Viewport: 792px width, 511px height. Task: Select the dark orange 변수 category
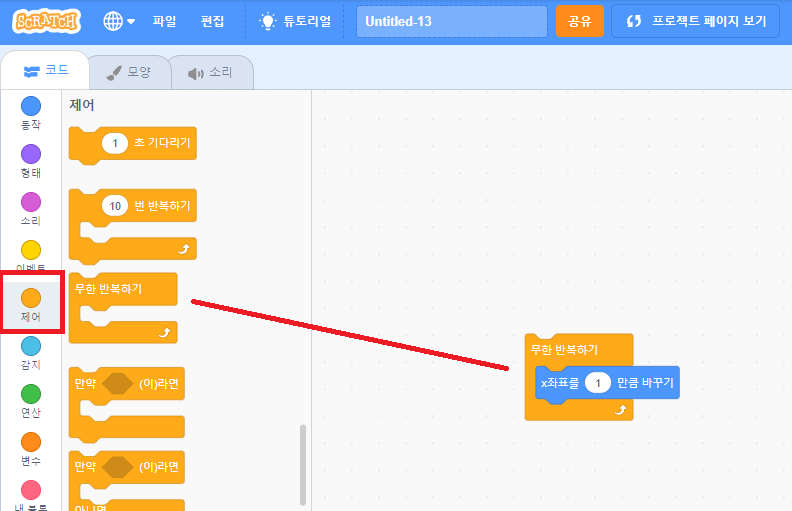click(31, 449)
